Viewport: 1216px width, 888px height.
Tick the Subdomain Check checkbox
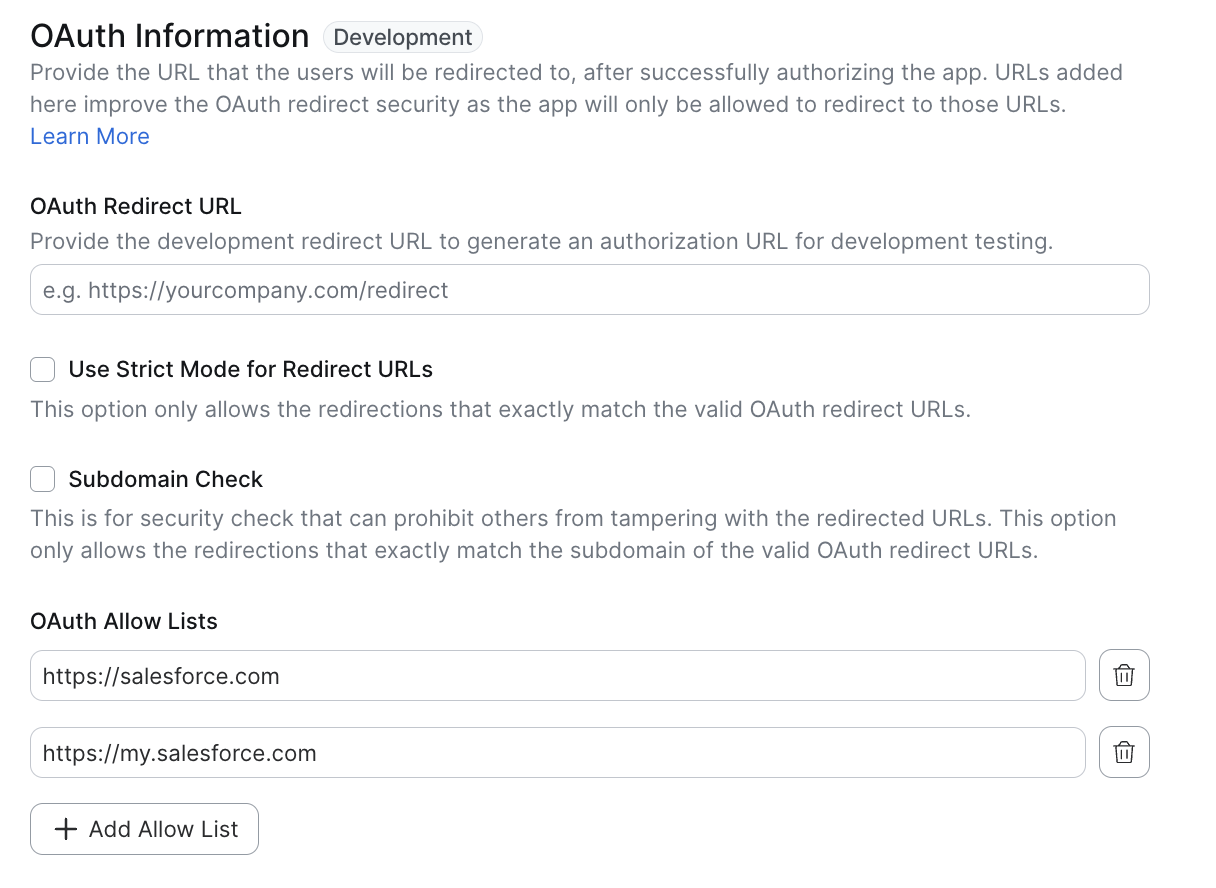pos(42,480)
